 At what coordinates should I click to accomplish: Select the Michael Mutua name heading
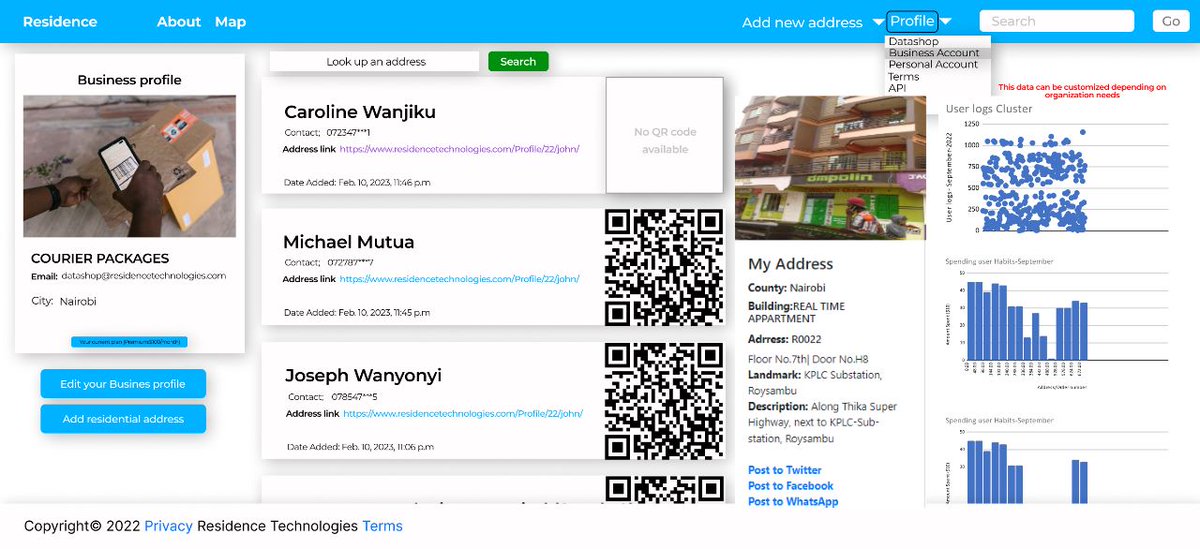(x=348, y=242)
